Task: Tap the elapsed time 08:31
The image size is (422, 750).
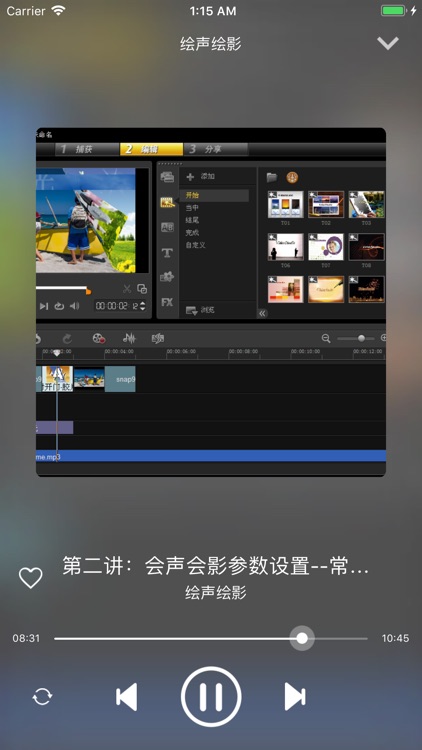Action: pyautogui.click(x=26, y=638)
